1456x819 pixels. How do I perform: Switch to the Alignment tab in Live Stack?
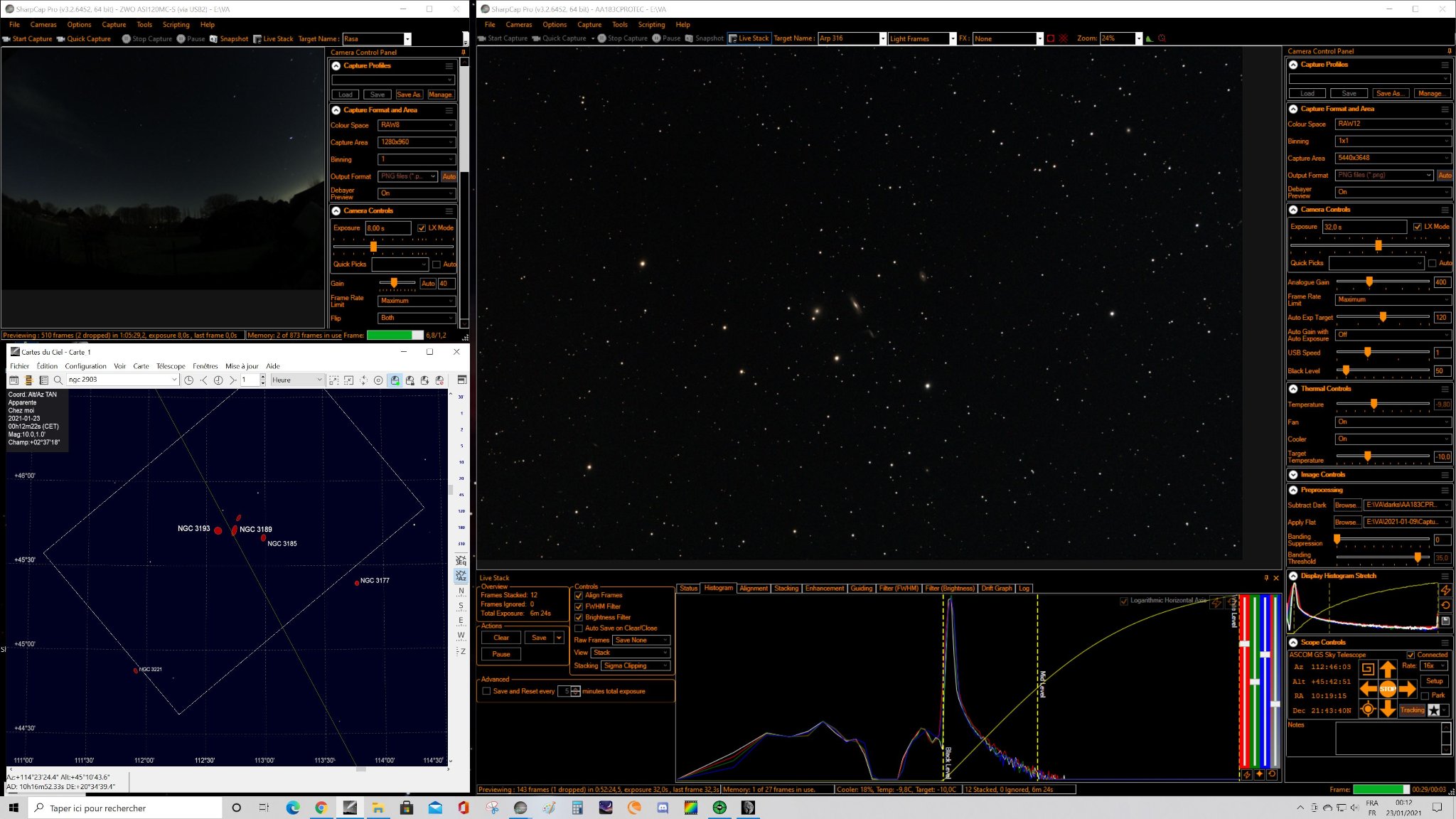(754, 589)
